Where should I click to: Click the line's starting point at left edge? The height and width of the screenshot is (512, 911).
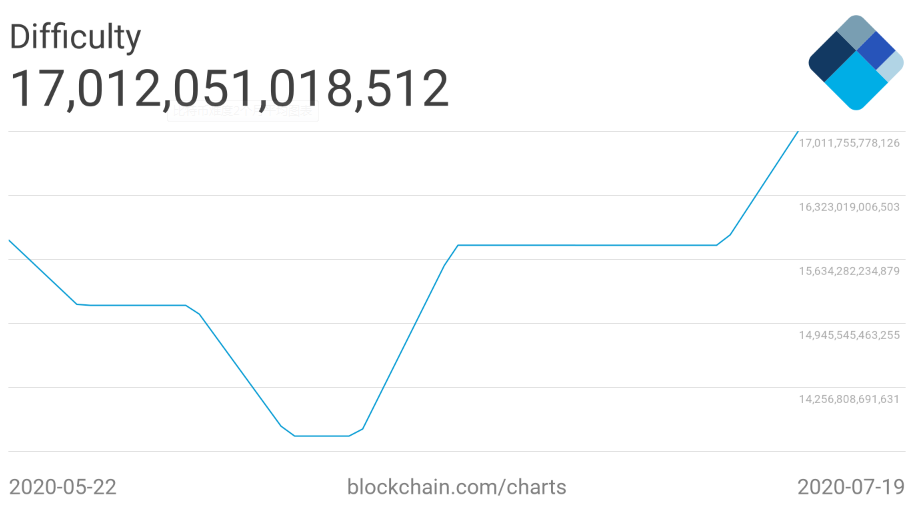(x=10, y=241)
